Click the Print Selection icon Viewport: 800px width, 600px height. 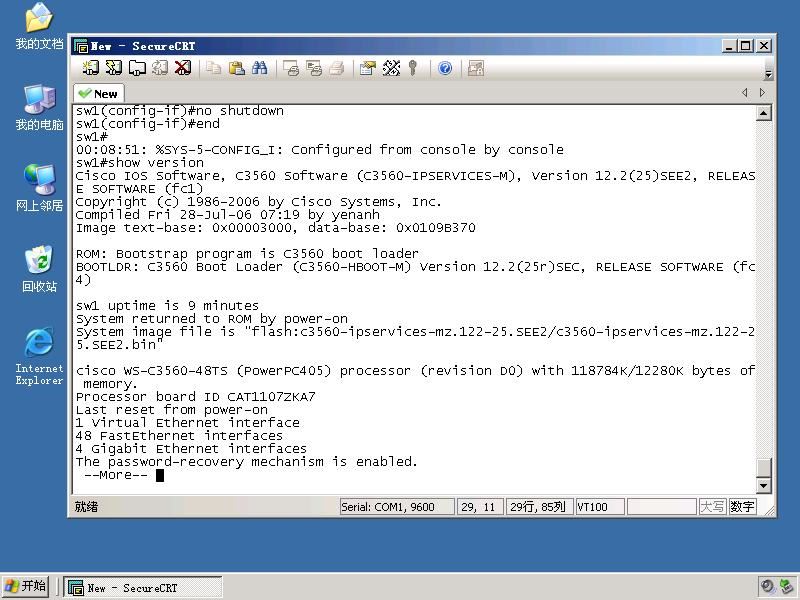[x=314, y=68]
